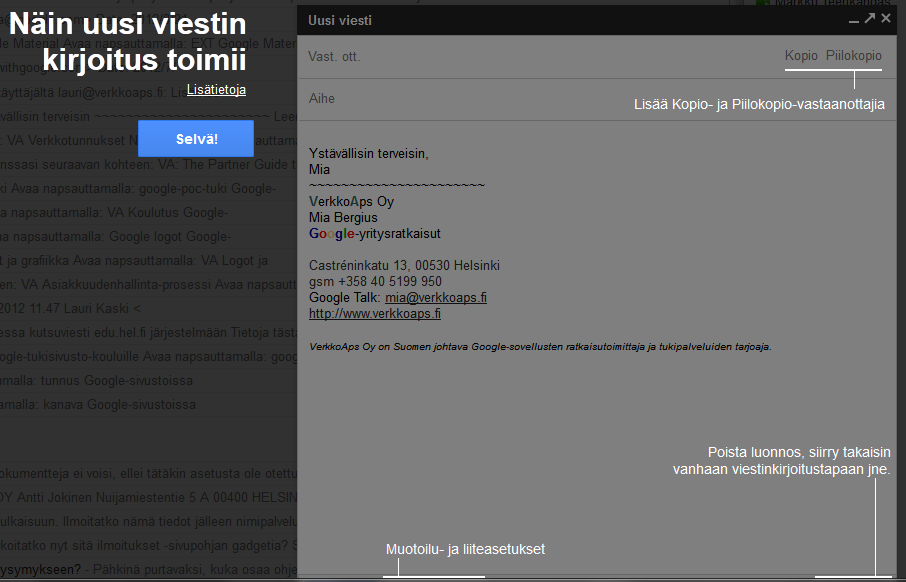Viewport: 906px width, 582px height.
Task: Open the VA Koulutus Google- message row
Action: click(120, 213)
